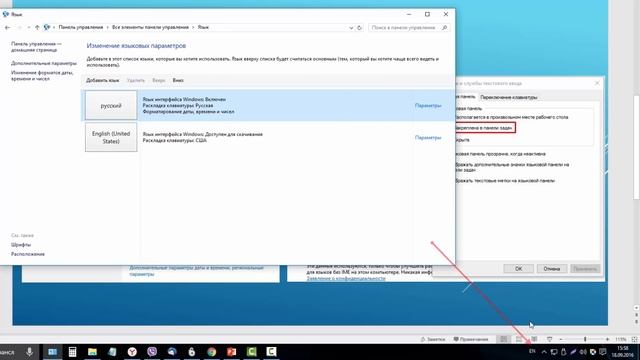Open File Explorer from the taskbar
640x360 pixels.
coord(92,351)
